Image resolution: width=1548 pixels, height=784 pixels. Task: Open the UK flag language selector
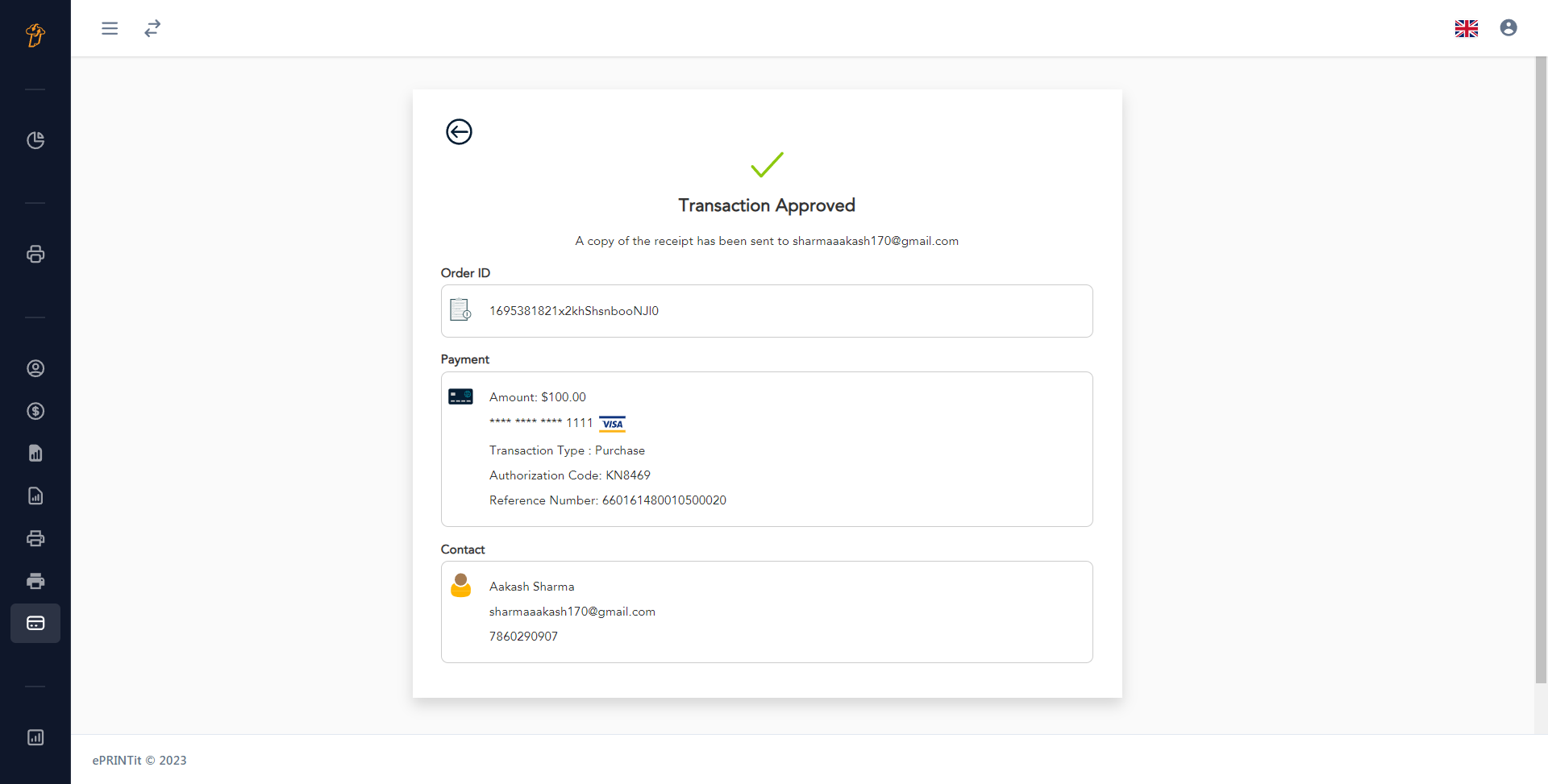[x=1466, y=28]
